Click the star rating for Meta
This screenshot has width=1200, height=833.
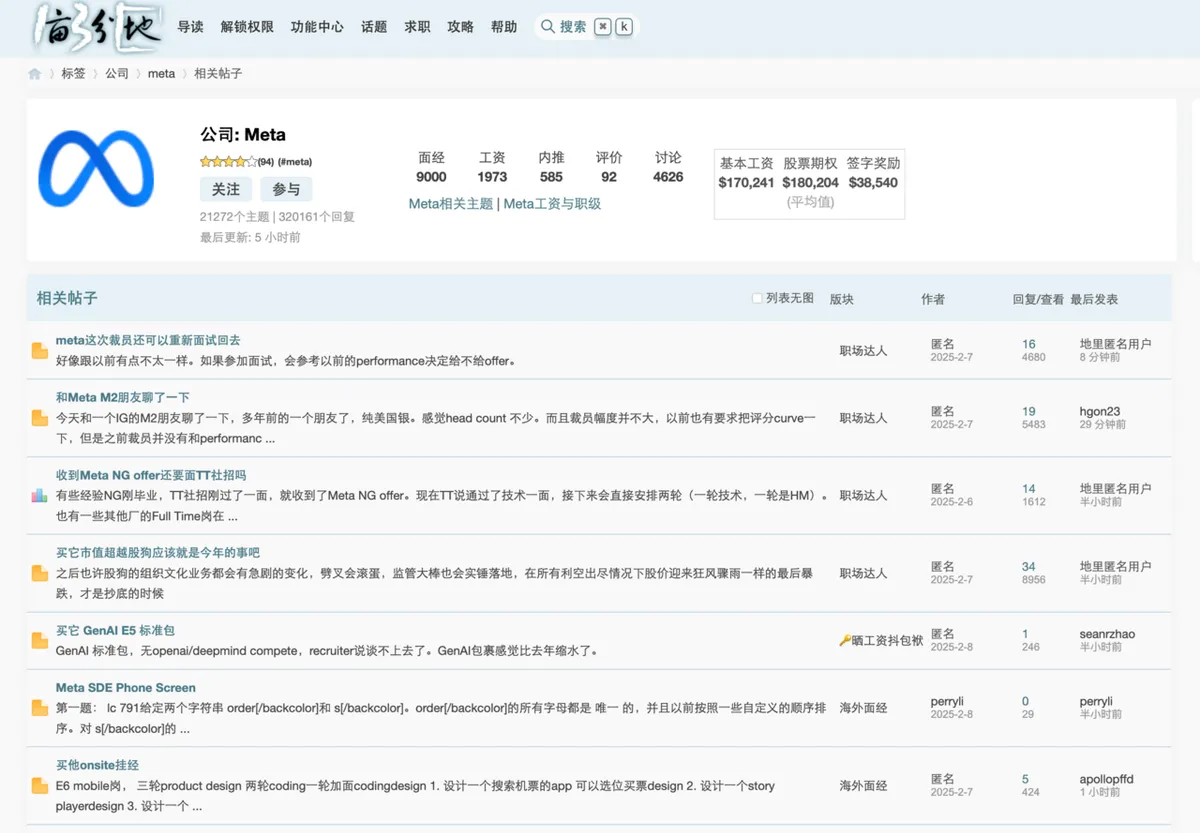tap(228, 162)
